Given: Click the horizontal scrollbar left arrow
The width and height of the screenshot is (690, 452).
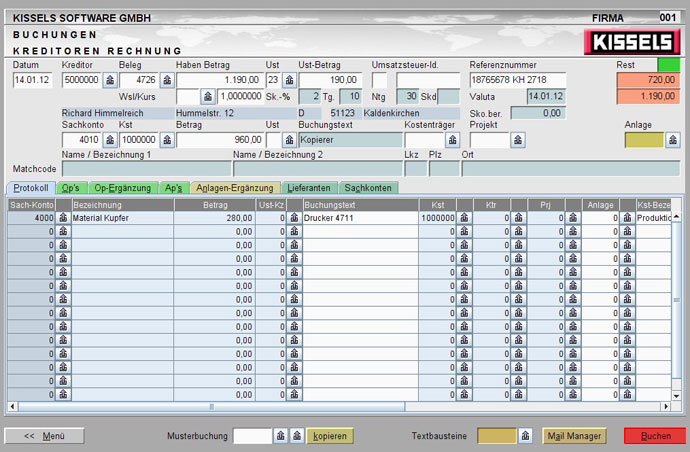Looking at the screenshot, I should [x=12, y=406].
